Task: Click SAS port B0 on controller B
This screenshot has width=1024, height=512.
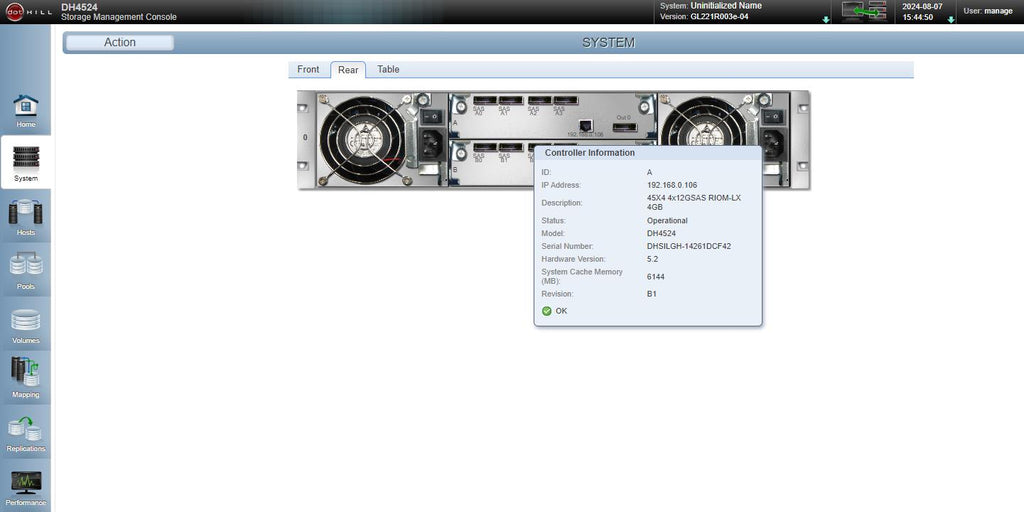Action: coord(485,148)
